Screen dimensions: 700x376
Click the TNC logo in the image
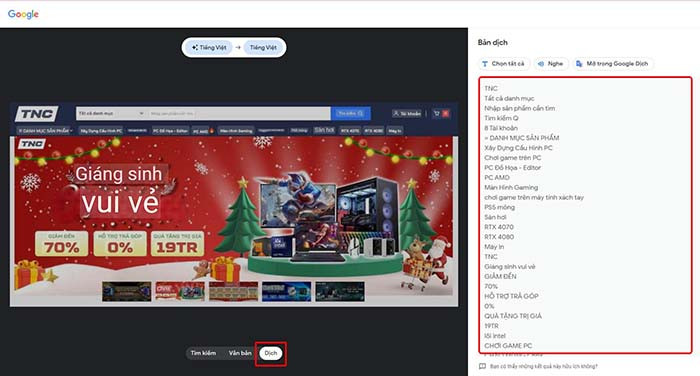[37, 114]
